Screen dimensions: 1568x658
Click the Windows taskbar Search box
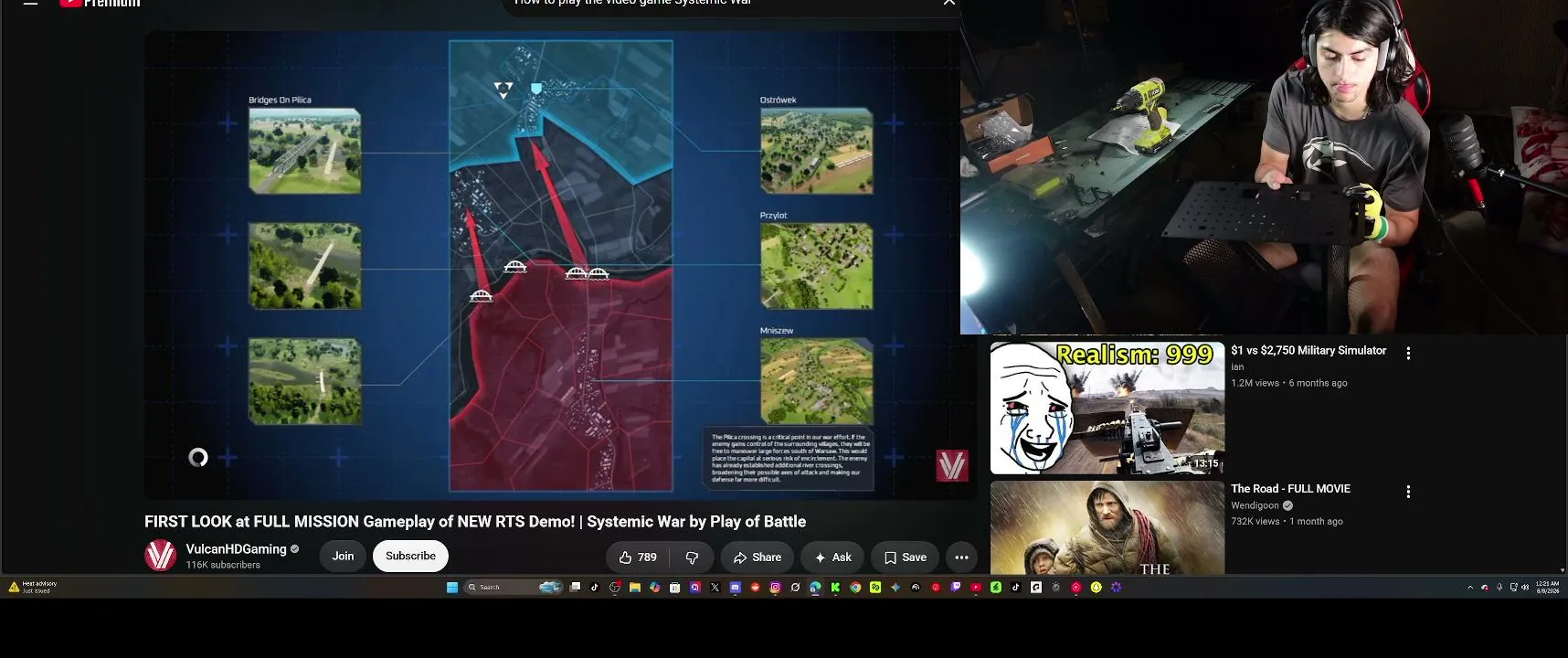coord(514,588)
